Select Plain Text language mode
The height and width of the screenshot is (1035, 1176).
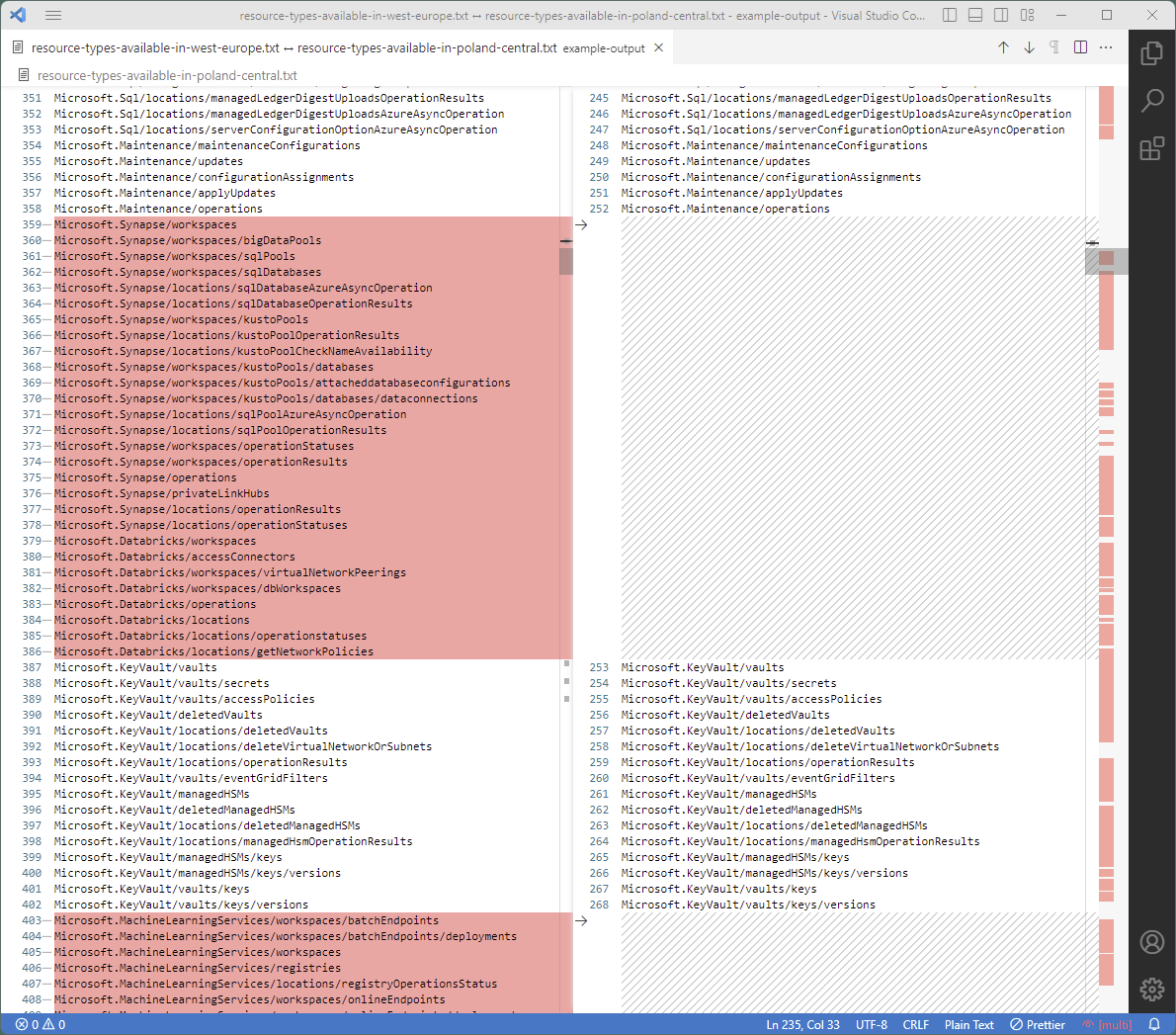[x=969, y=1024]
